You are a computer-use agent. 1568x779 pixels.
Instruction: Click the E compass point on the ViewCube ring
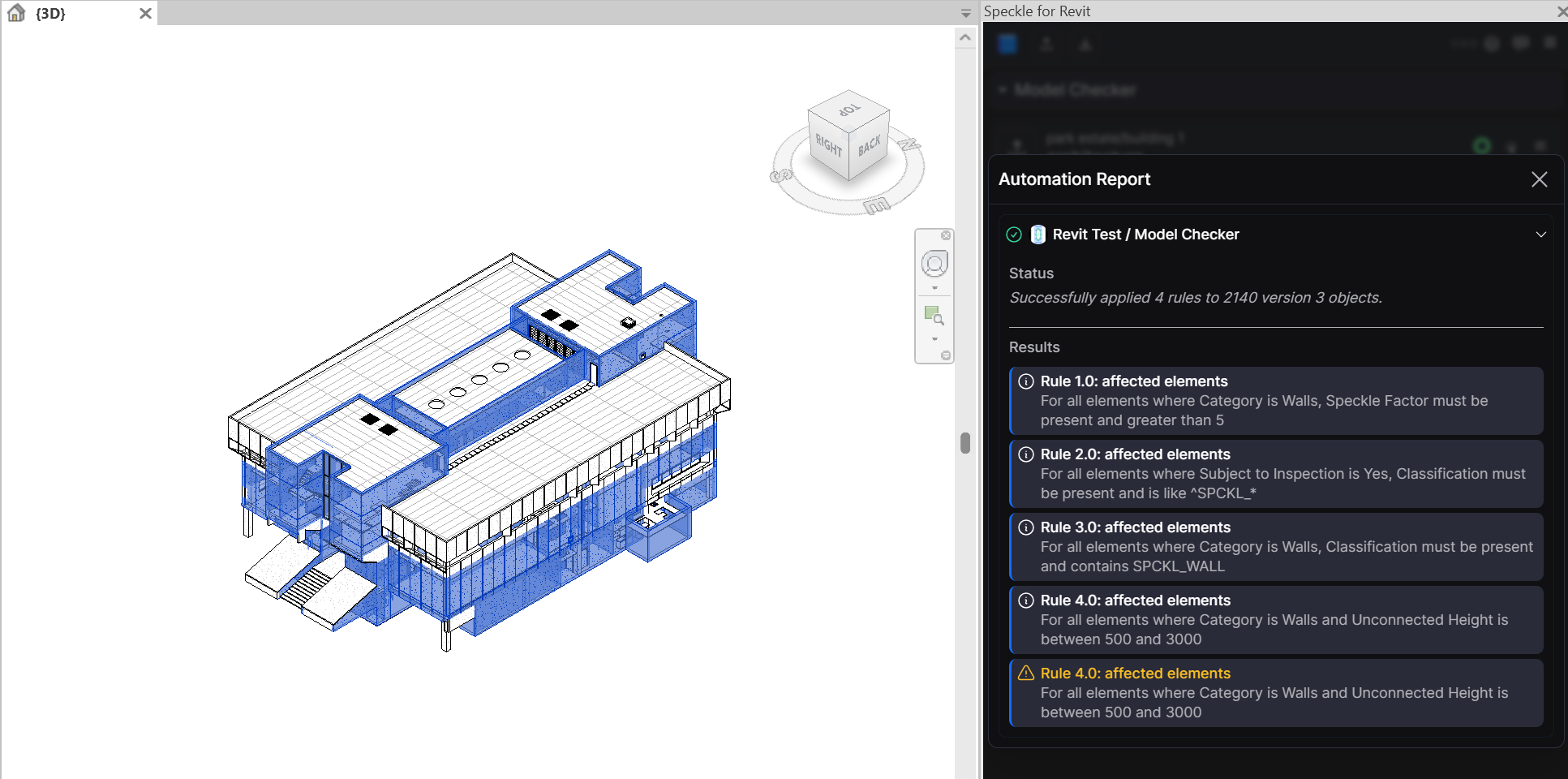876,206
